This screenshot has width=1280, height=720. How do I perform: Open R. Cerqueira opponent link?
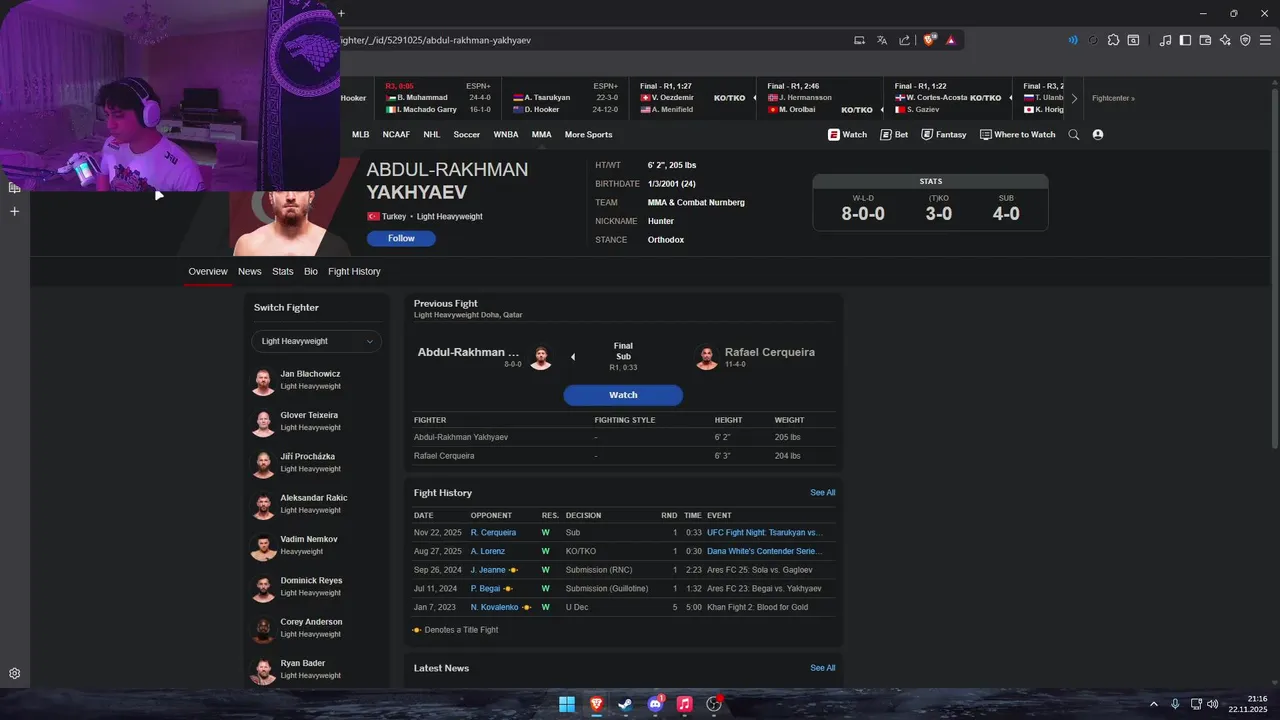point(493,533)
